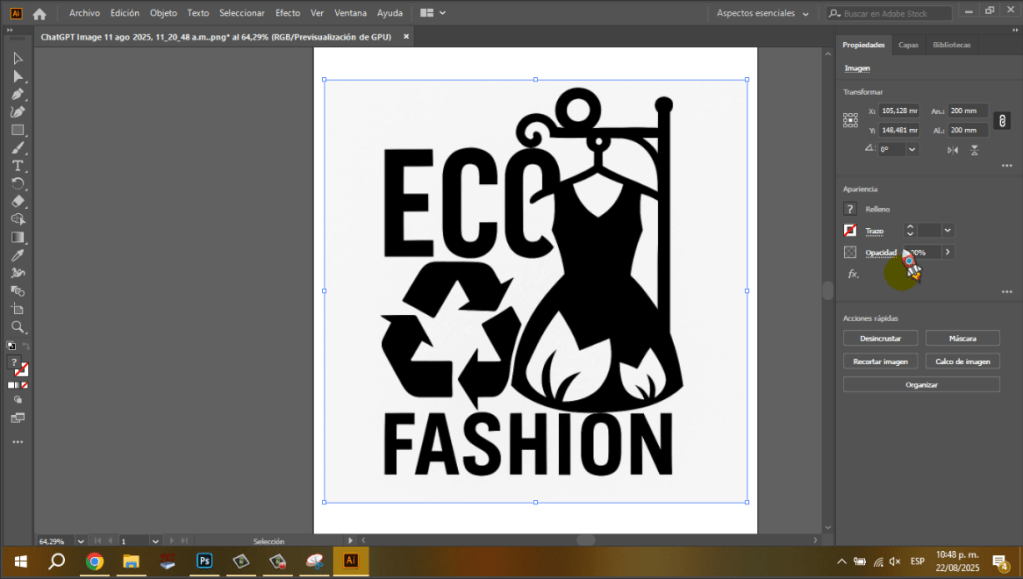Select the Zoom tool

17,327
